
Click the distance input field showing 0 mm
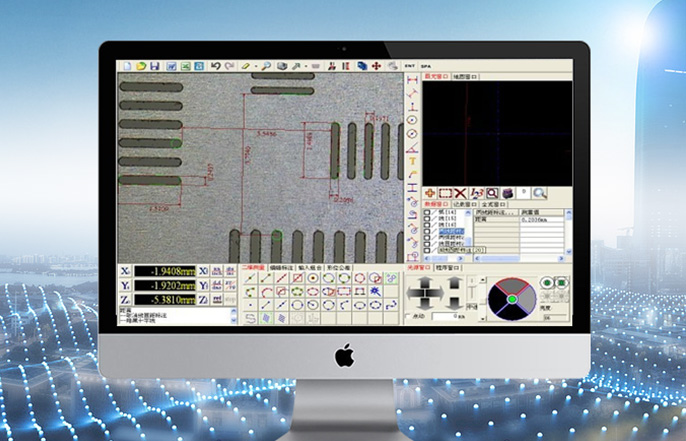click(x=445, y=316)
